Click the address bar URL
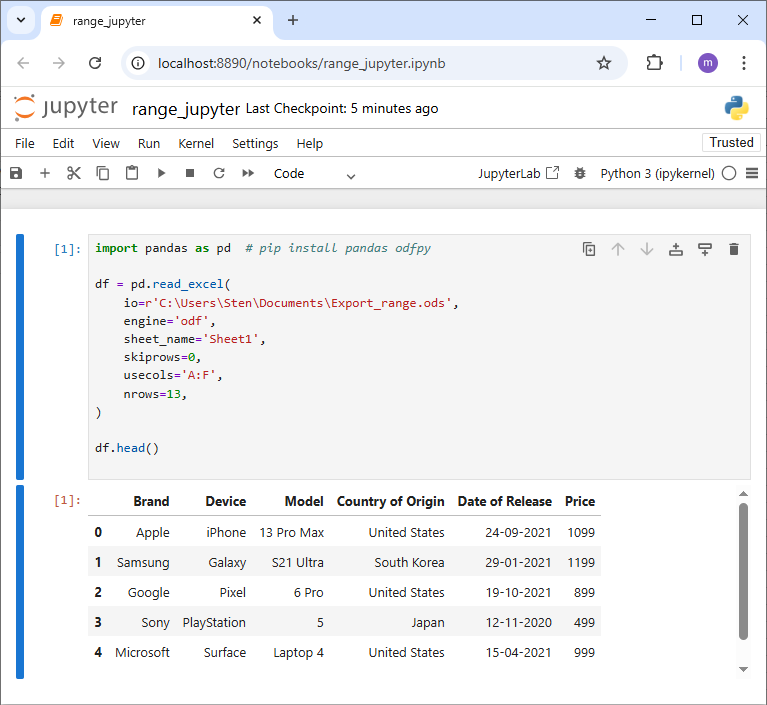The height and width of the screenshot is (705, 767). coord(301,64)
